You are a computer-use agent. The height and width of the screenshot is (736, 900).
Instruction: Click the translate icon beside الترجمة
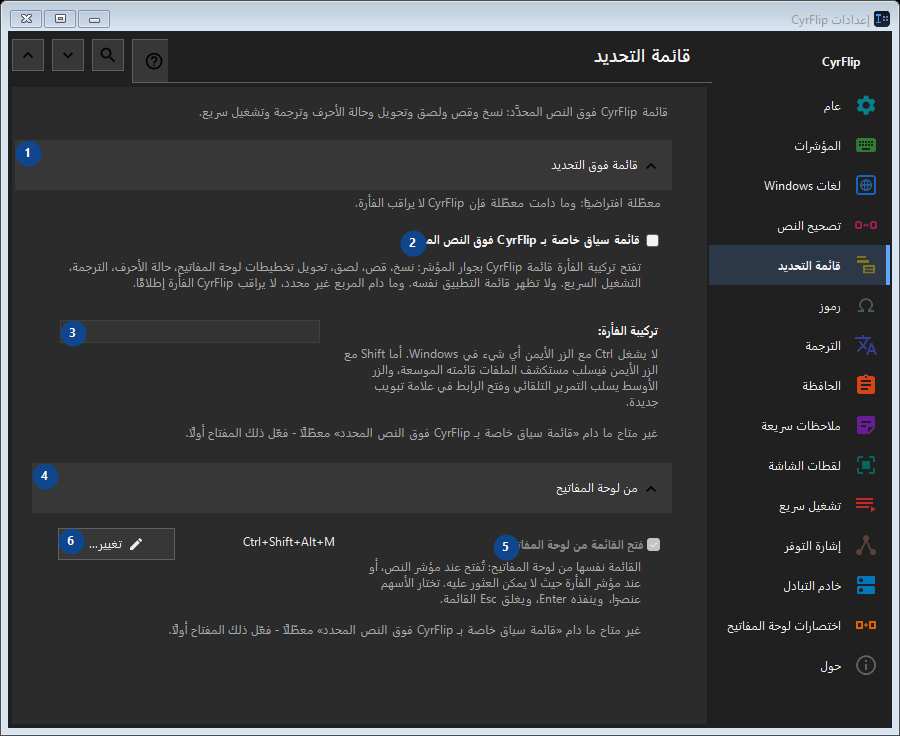pos(866,345)
